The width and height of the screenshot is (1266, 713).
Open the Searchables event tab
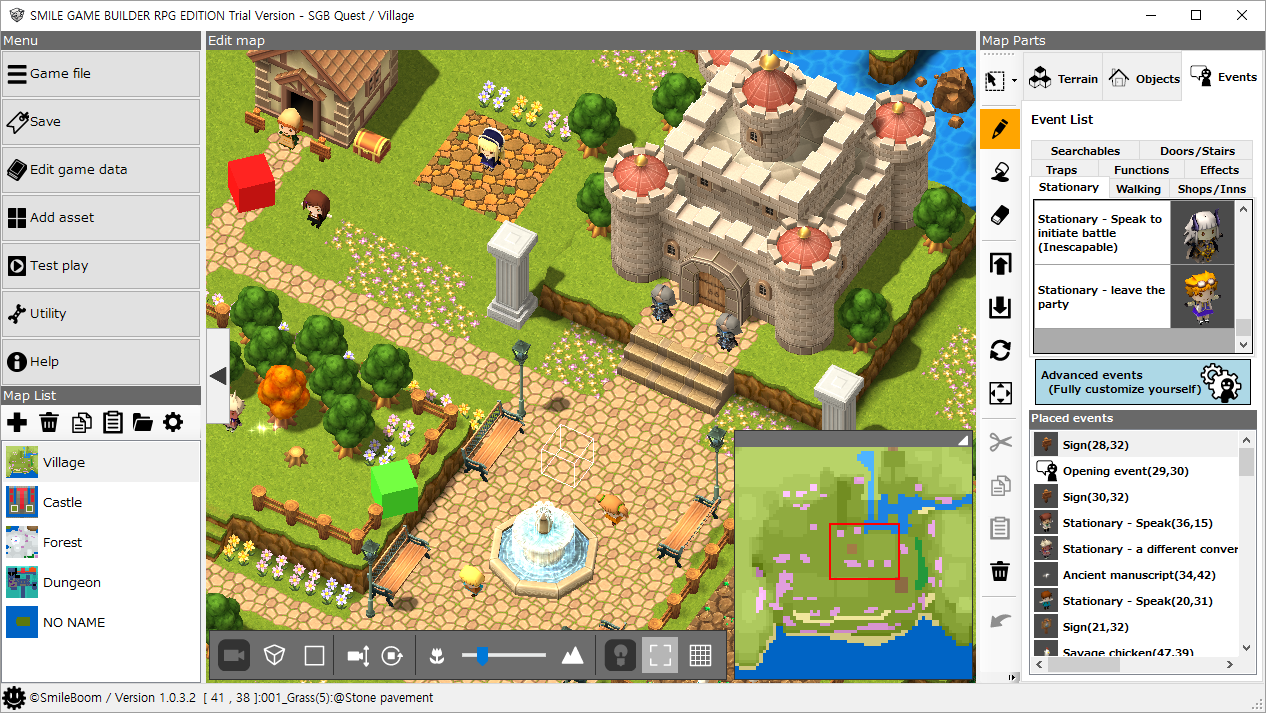(1085, 151)
